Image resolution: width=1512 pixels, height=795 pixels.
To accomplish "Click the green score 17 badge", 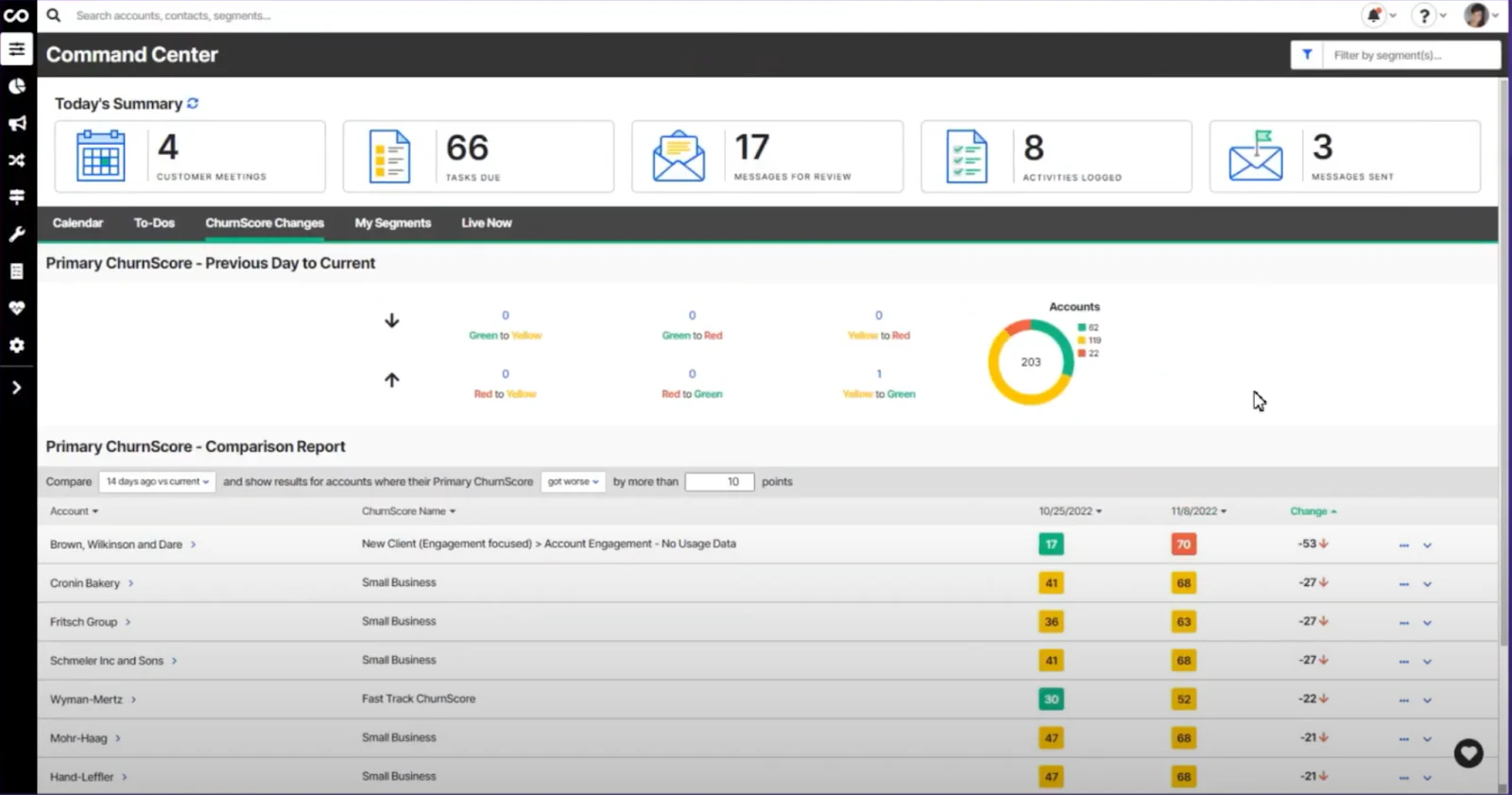I will (x=1051, y=544).
